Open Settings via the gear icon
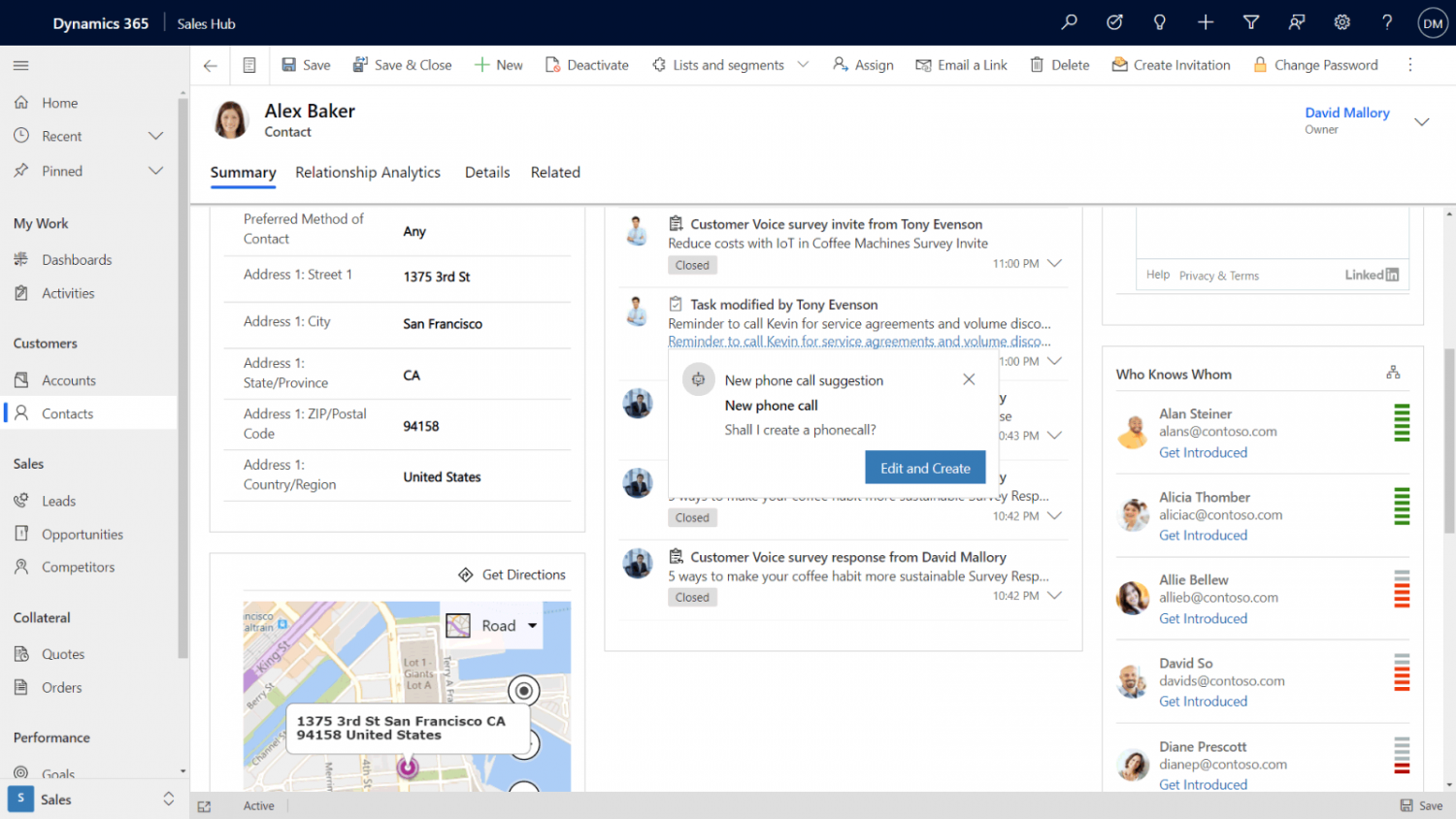 (1341, 21)
